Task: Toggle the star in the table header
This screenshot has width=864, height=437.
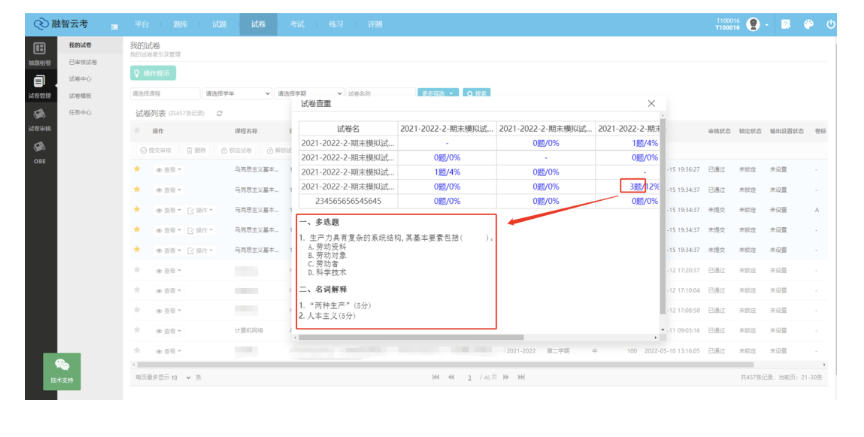Action: click(137, 131)
